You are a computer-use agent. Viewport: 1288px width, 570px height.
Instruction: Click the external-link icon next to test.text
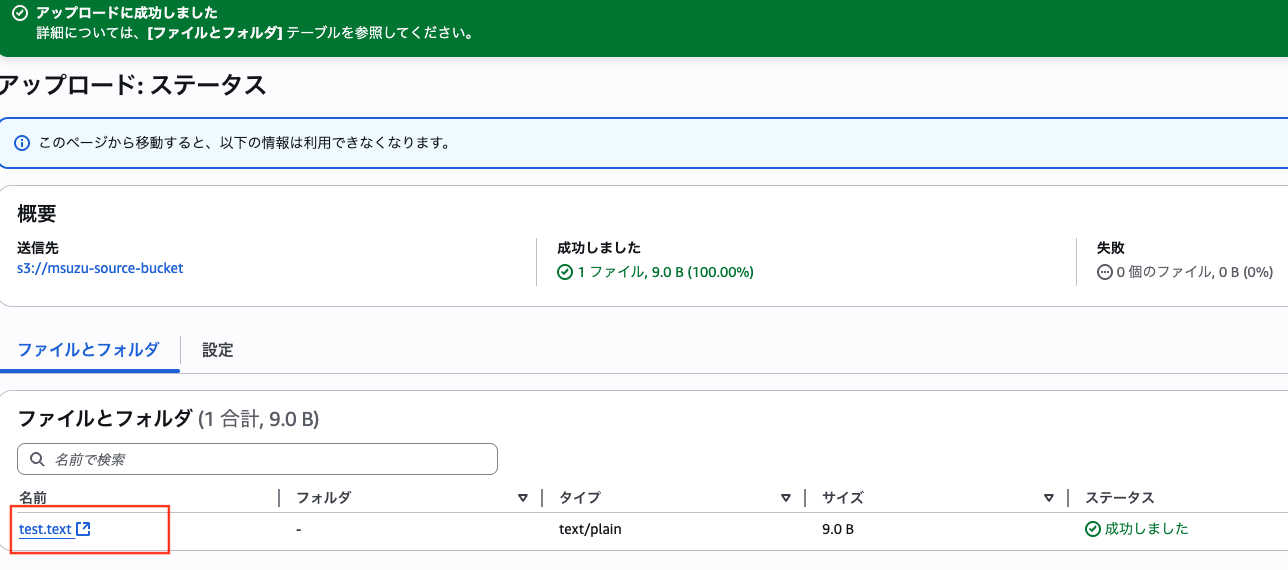(x=84, y=529)
